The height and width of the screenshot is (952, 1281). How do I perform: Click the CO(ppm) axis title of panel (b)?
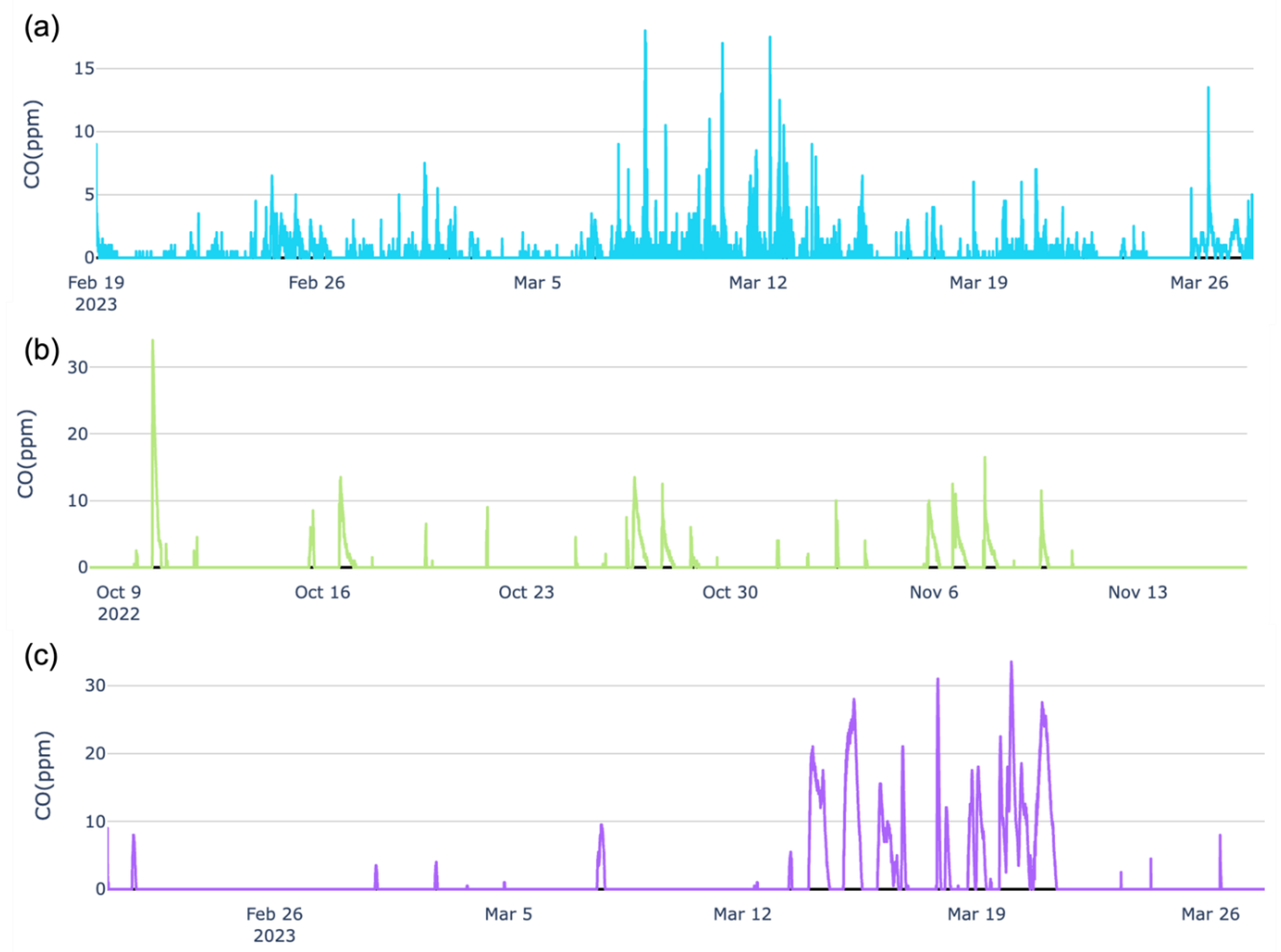(26, 453)
